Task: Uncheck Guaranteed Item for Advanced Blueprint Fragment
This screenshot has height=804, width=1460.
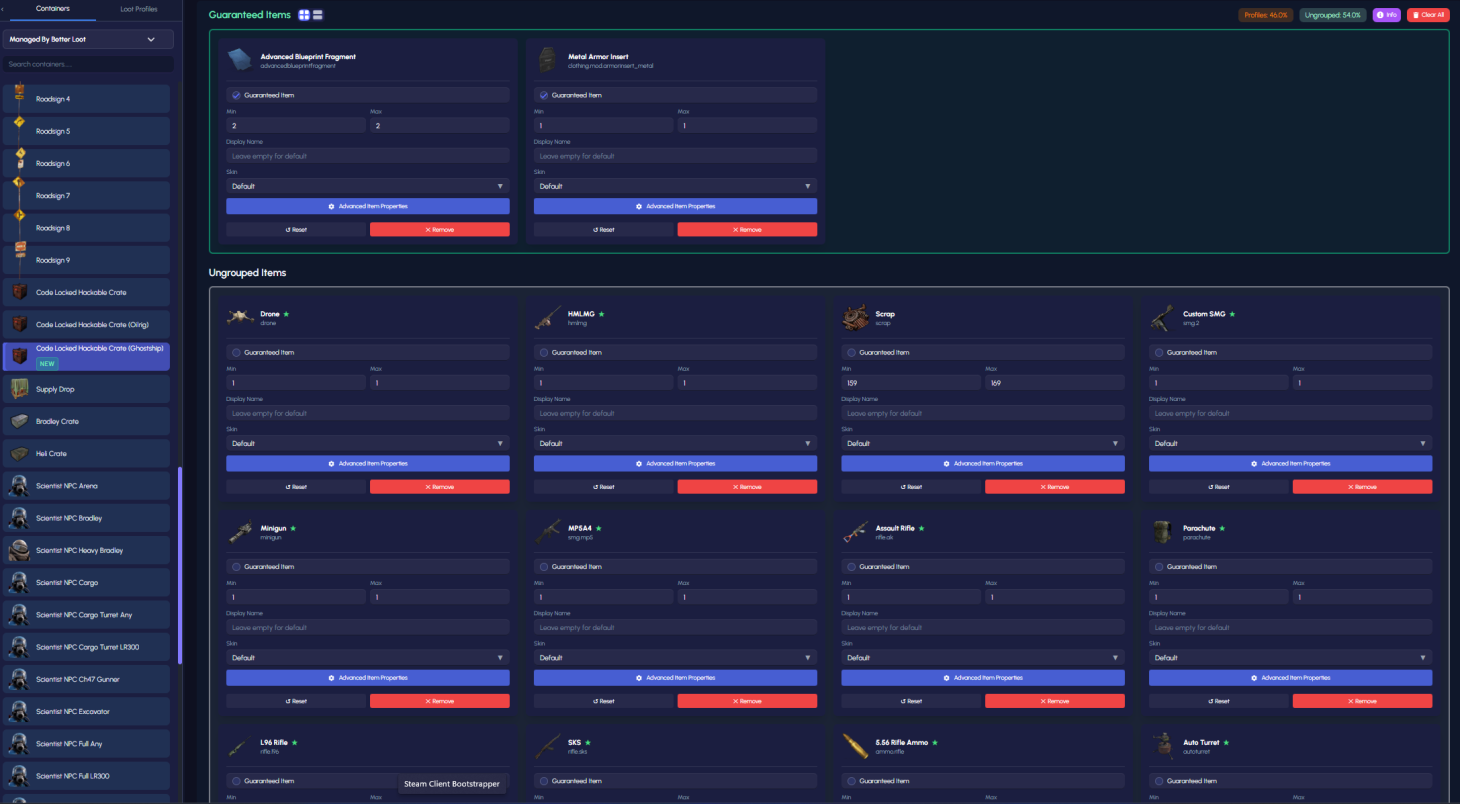Action: click(x=236, y=95)
